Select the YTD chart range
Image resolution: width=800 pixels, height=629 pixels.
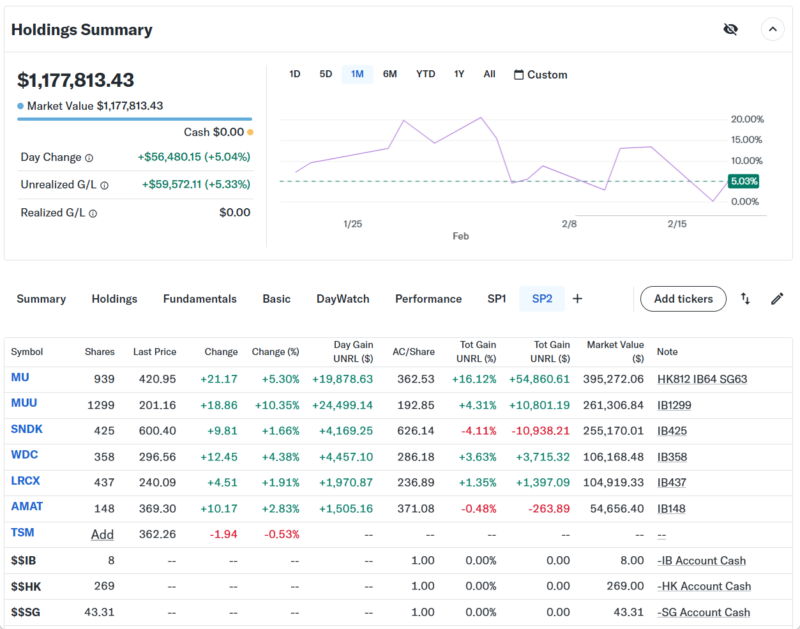pyautogui.click(x=426, y=75)
